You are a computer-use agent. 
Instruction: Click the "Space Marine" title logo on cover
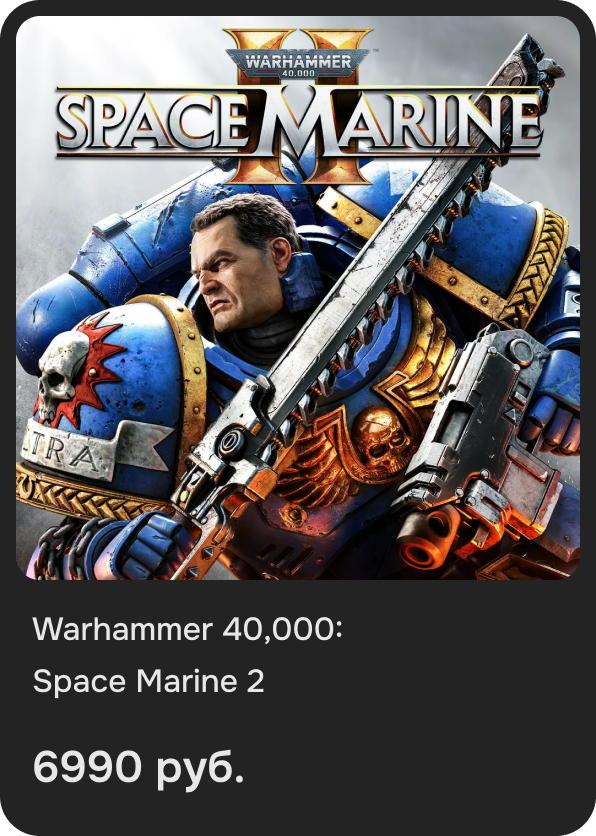299,123
